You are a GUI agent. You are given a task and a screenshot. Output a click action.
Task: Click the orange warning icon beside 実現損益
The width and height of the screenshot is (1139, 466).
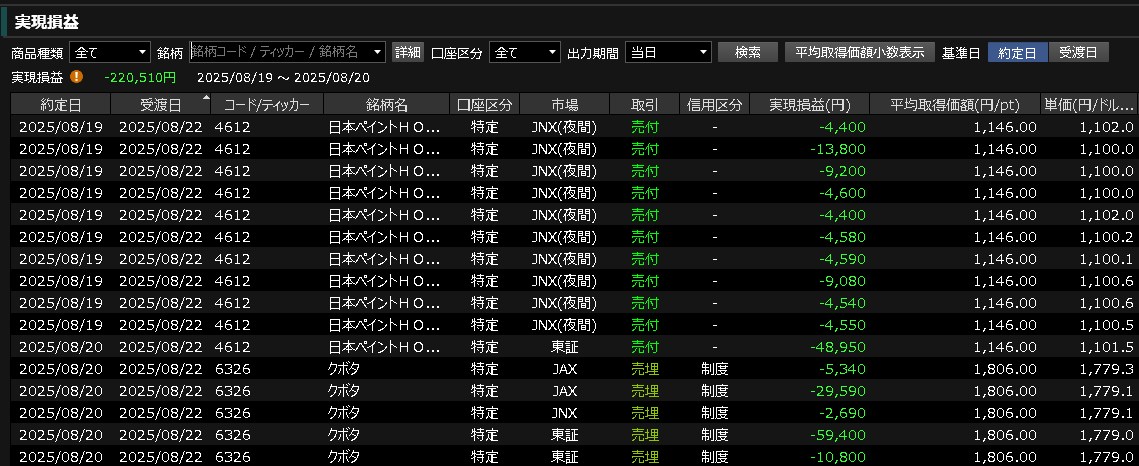(77, 76)
